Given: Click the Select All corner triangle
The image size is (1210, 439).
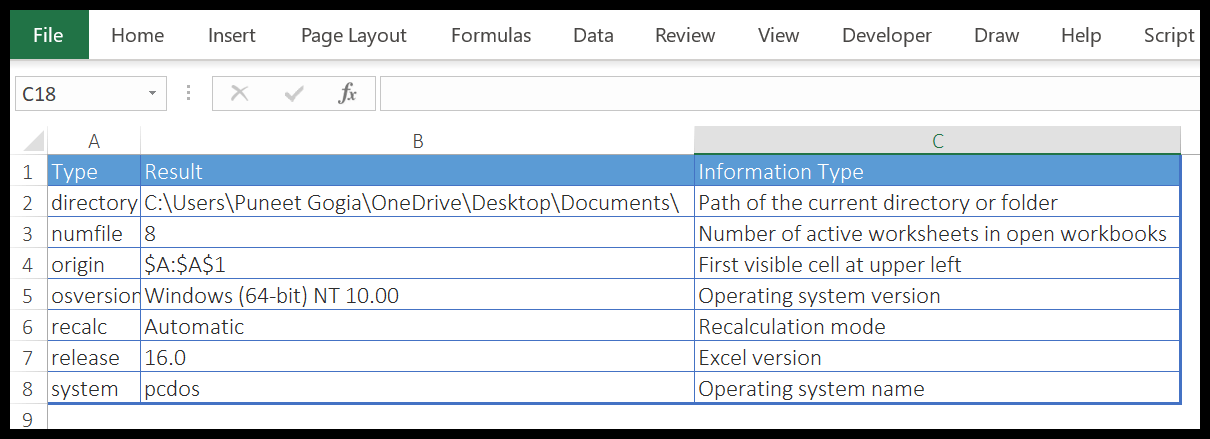Looking at the screenshot, I should [x=33, y=141].
